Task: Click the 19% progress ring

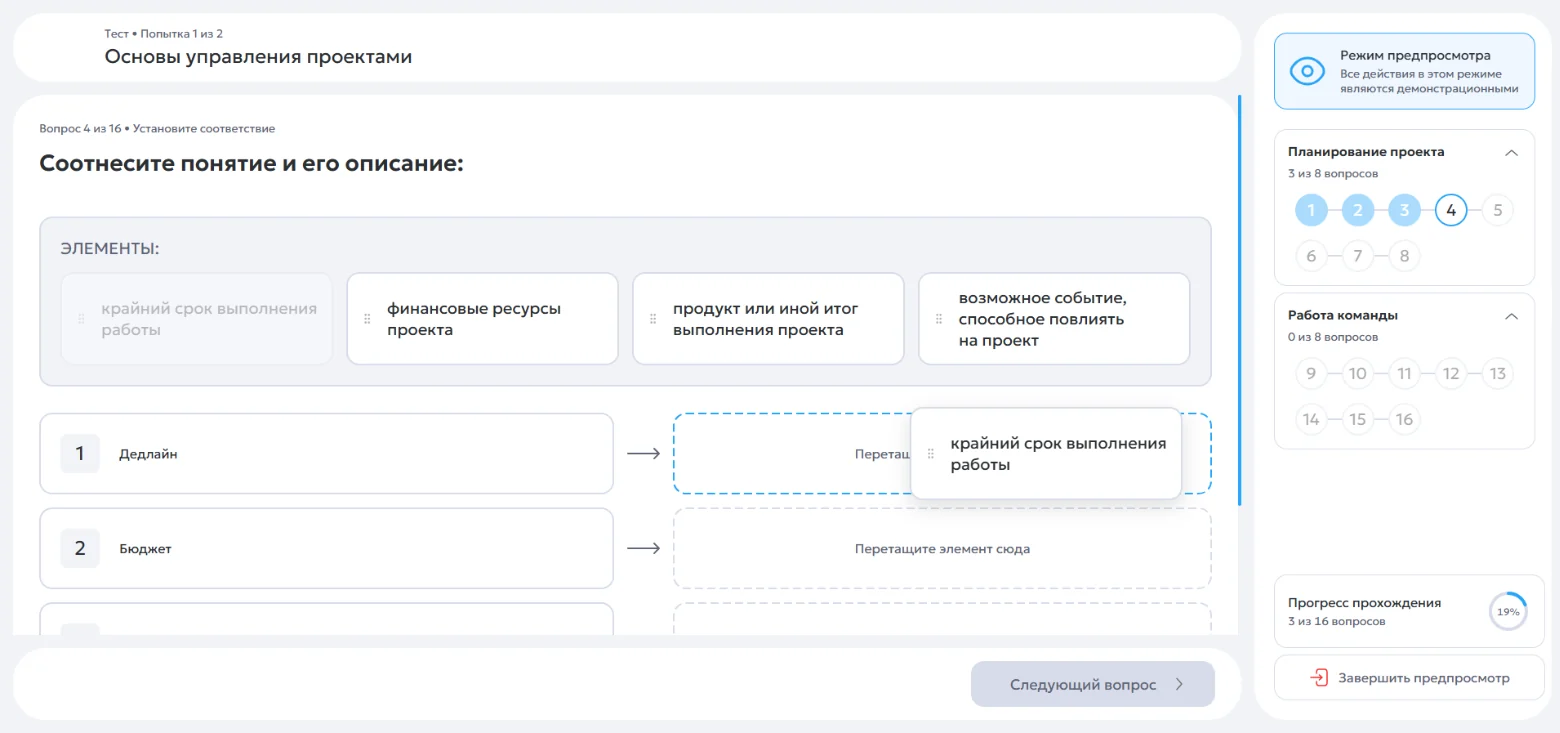Action: tap(1508, 611)
